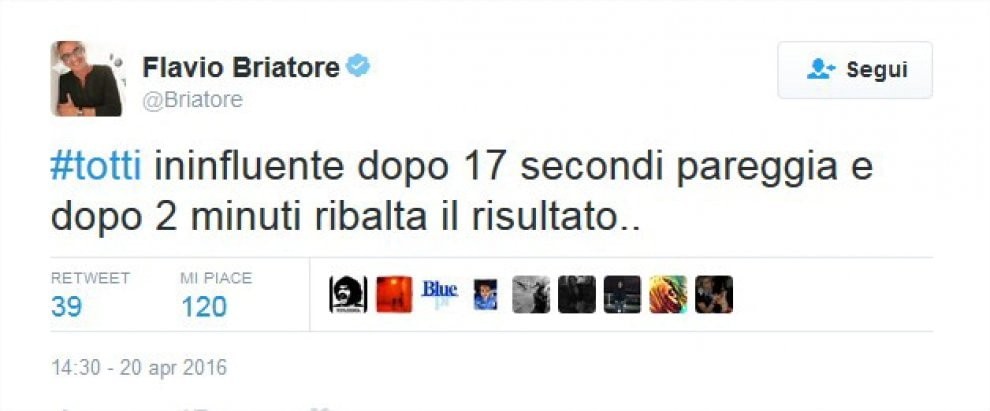Open the @Briatore handle link

[x=193, y=100]
